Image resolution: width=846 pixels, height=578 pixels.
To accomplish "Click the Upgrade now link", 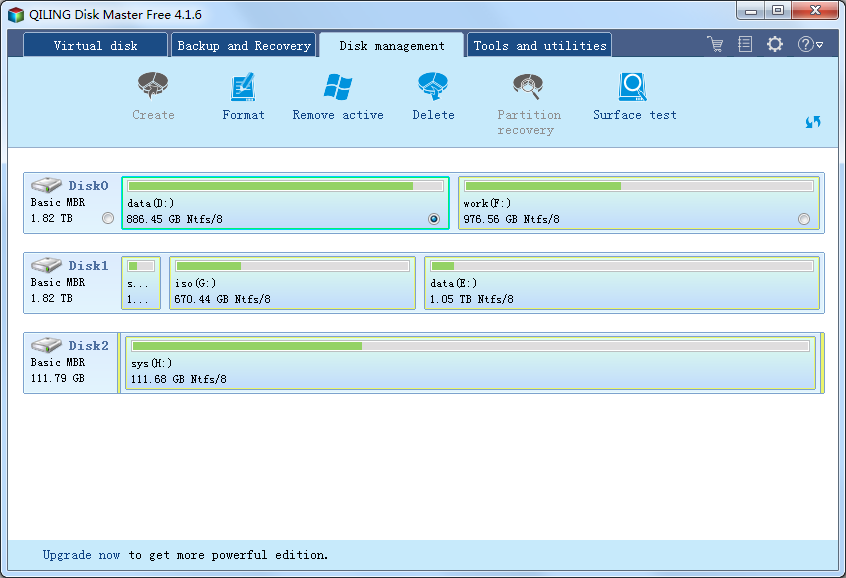I will [x=81, y=555].
